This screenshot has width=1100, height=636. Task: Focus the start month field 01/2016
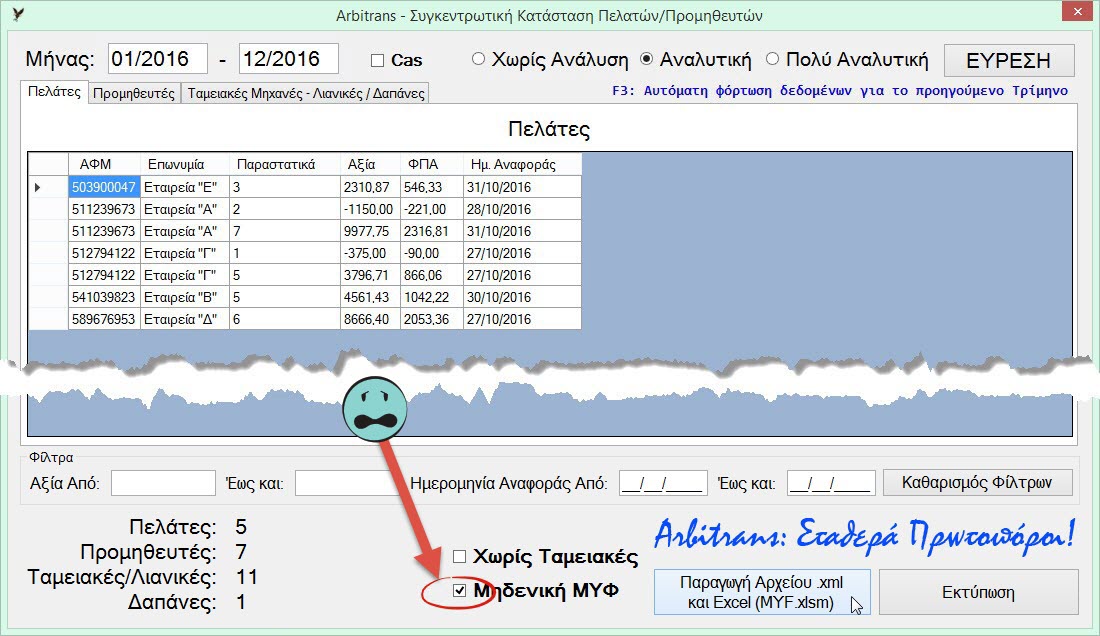point(158,59)
